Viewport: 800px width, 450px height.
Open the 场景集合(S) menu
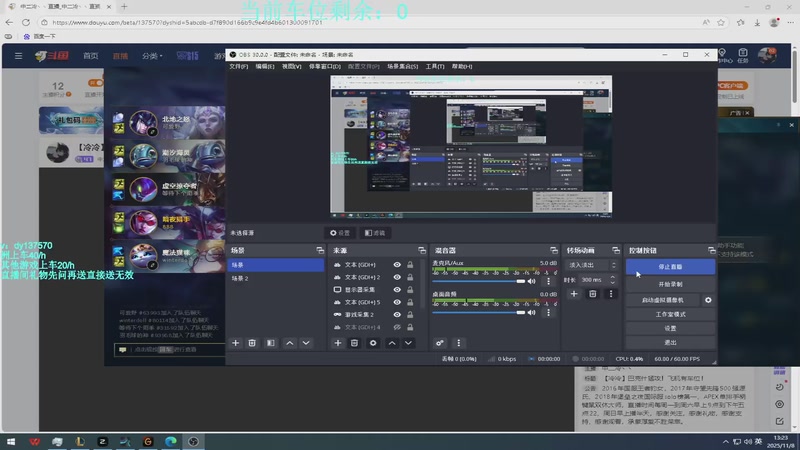click(402, 66)
